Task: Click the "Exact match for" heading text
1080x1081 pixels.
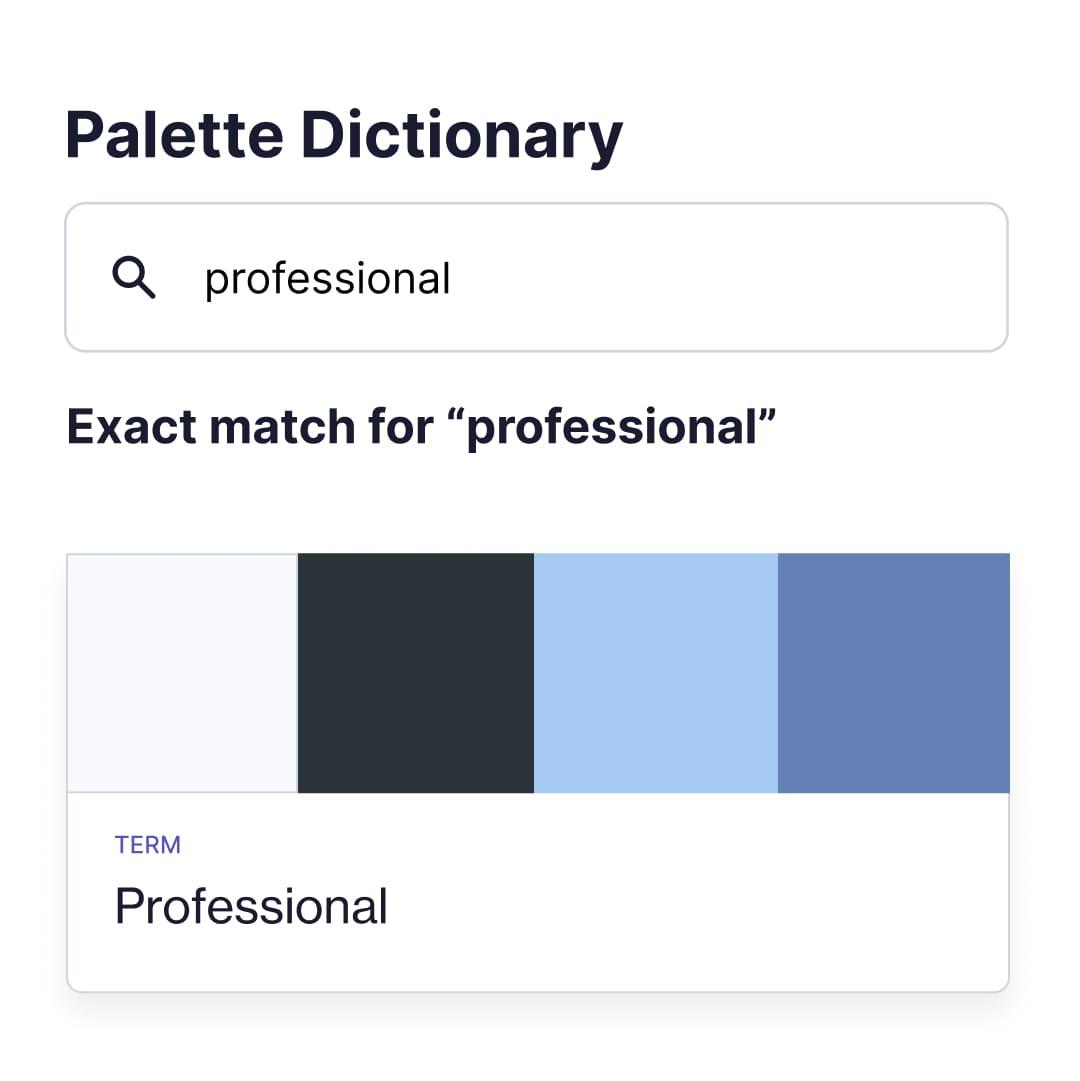Action: tap(259, 427)
